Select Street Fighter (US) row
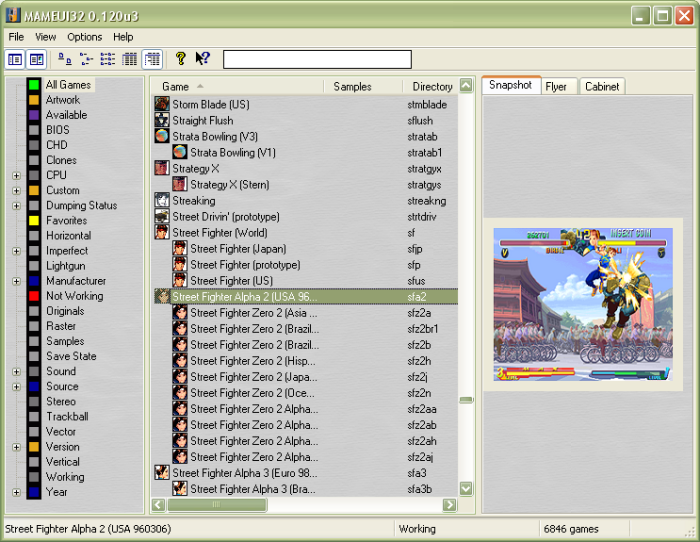Viewport: 700px width, 542px height. tap(231, 281)
